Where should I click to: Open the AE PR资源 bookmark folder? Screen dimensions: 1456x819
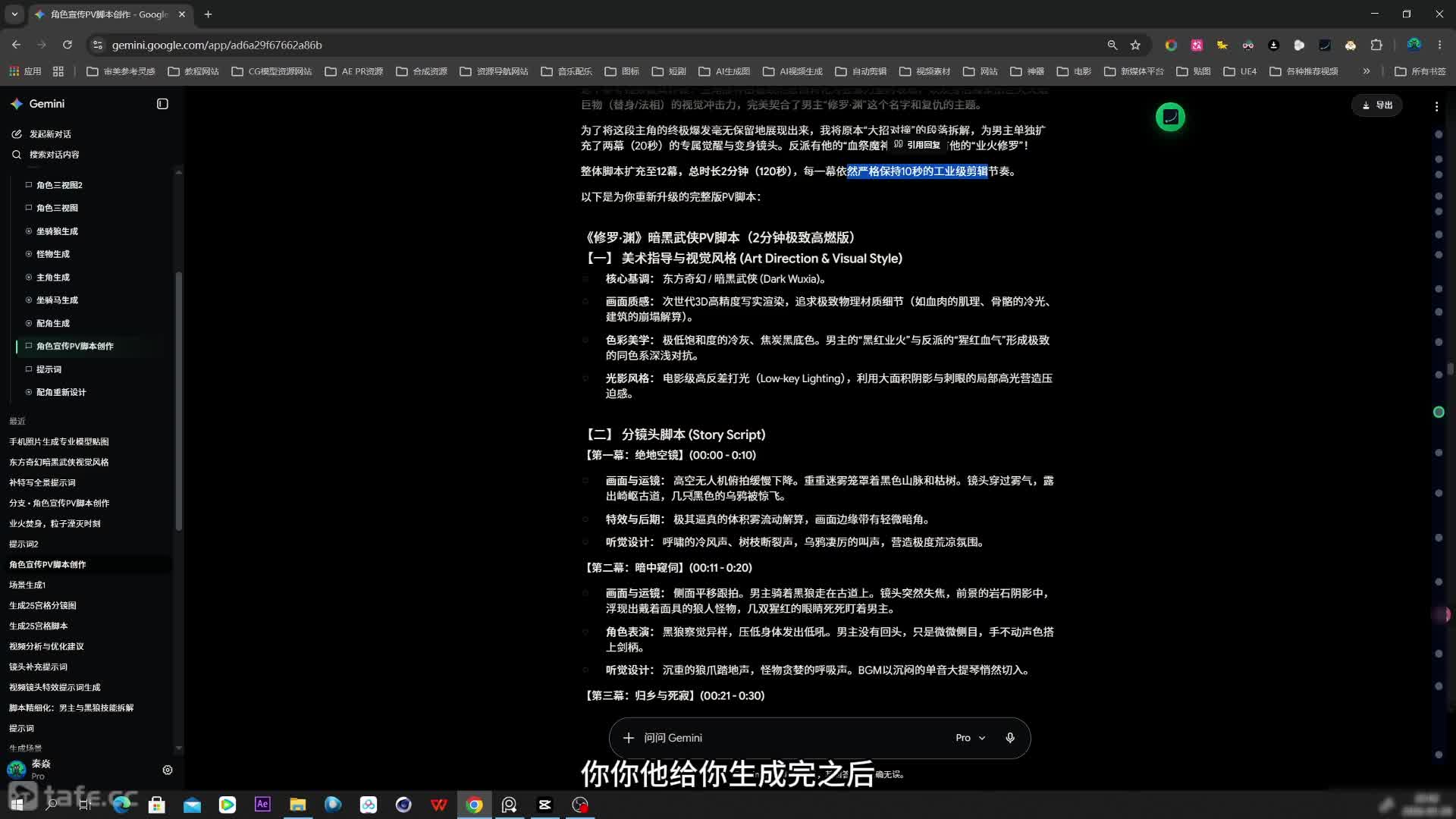[x=354, y=71]
